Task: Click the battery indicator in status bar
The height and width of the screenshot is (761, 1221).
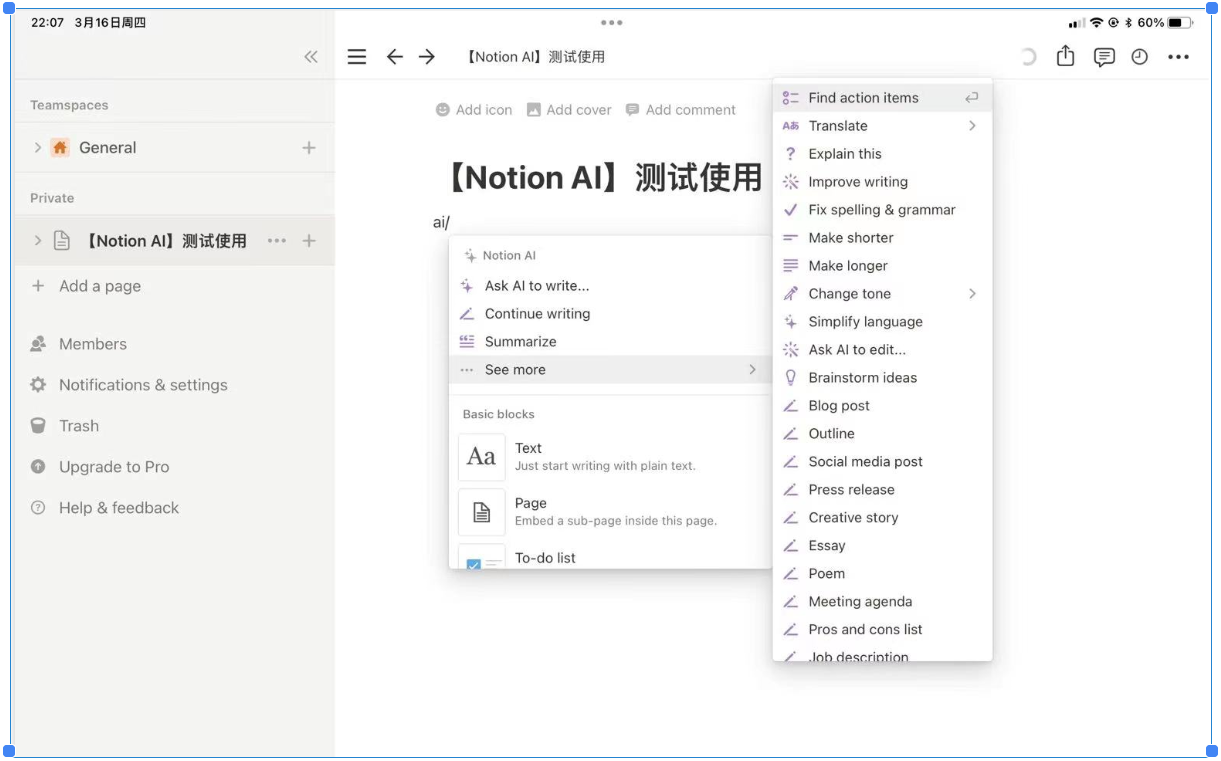Action: 1180,22
